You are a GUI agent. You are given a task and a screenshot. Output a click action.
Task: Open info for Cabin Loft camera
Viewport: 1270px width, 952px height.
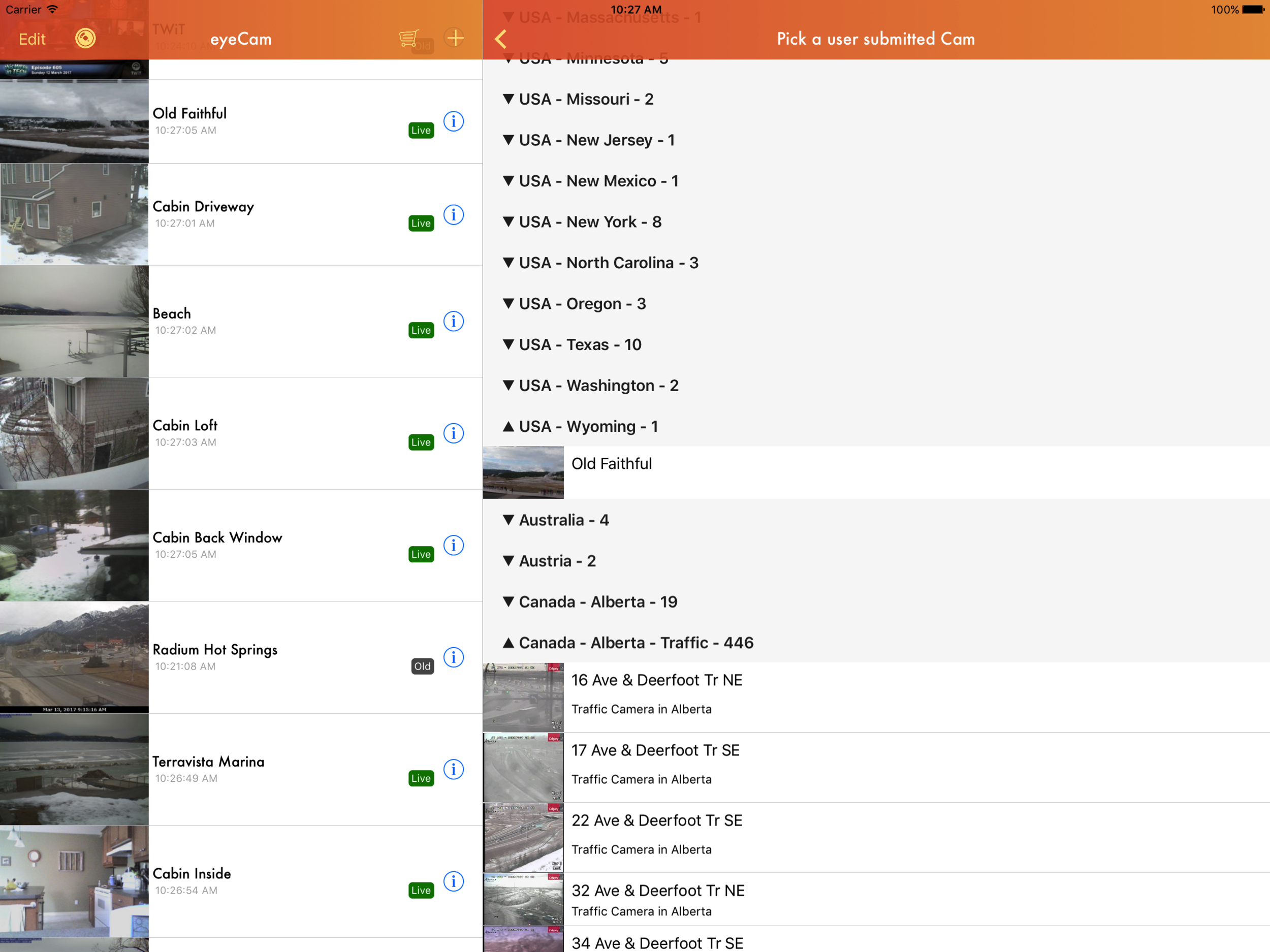coord(454,433)
